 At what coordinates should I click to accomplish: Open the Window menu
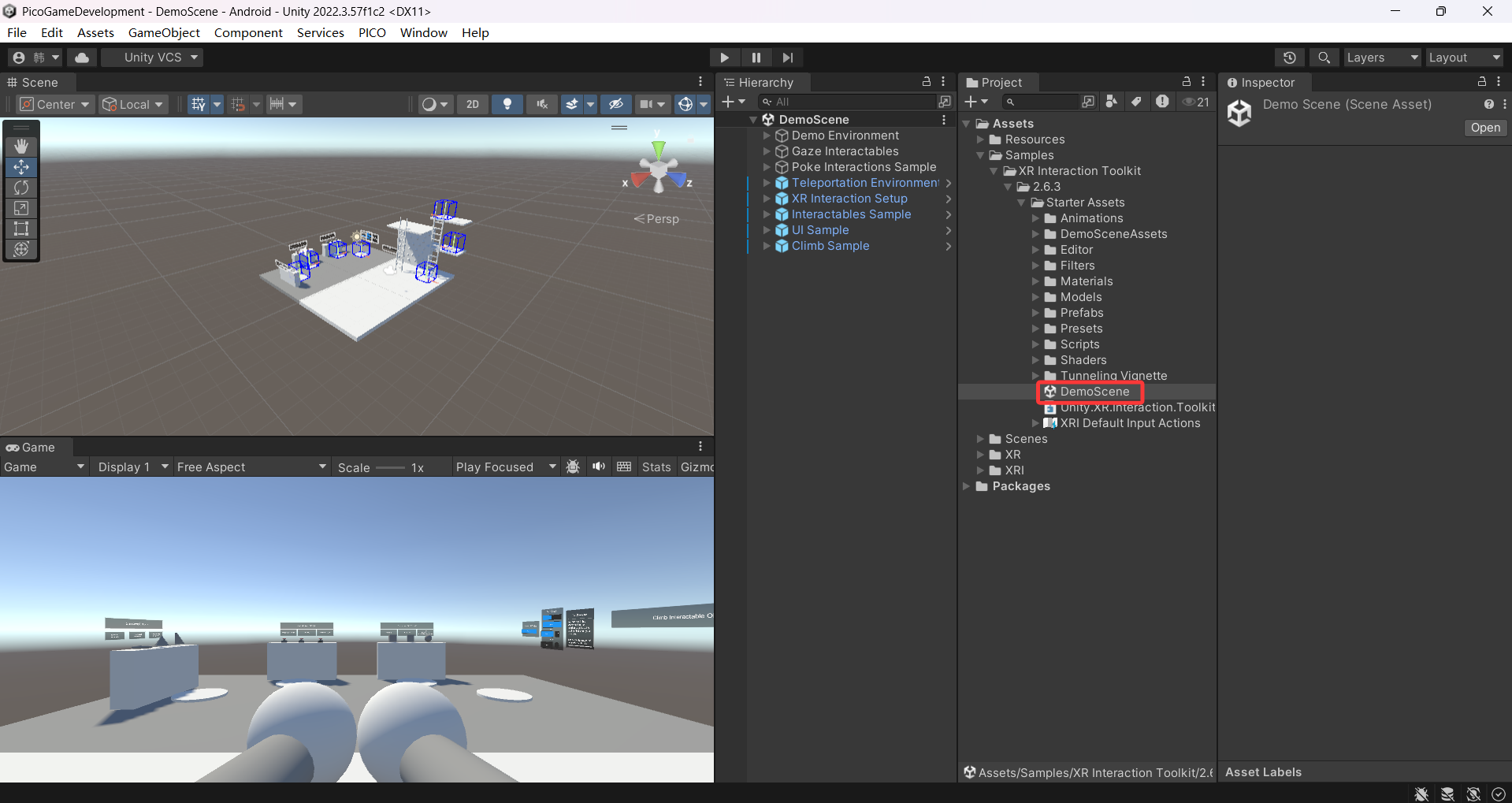[424, 32]
